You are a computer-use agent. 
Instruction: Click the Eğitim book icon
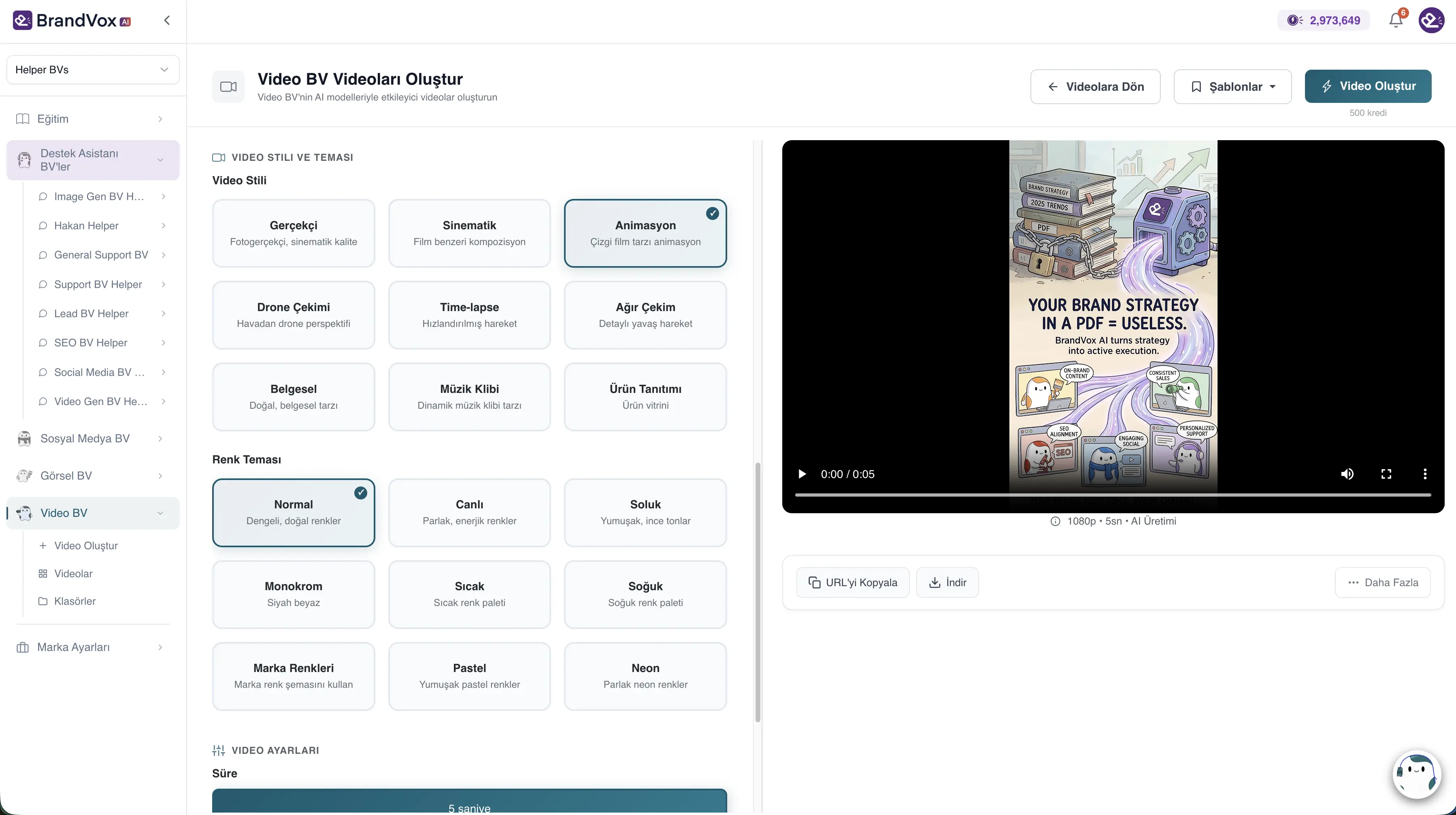coord(23,119)
